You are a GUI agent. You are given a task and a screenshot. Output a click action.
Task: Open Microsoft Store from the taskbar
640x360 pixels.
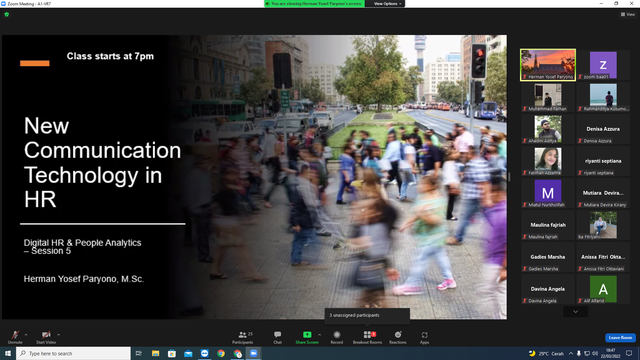172,353
